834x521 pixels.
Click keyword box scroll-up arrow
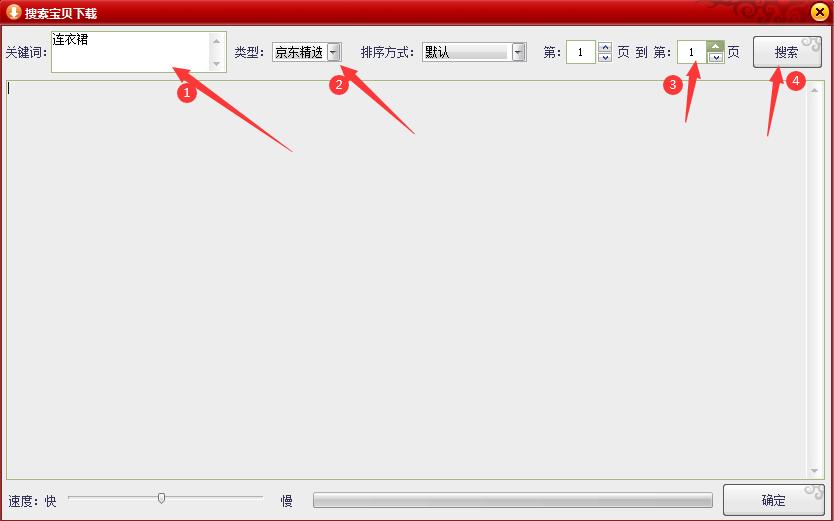216,41
